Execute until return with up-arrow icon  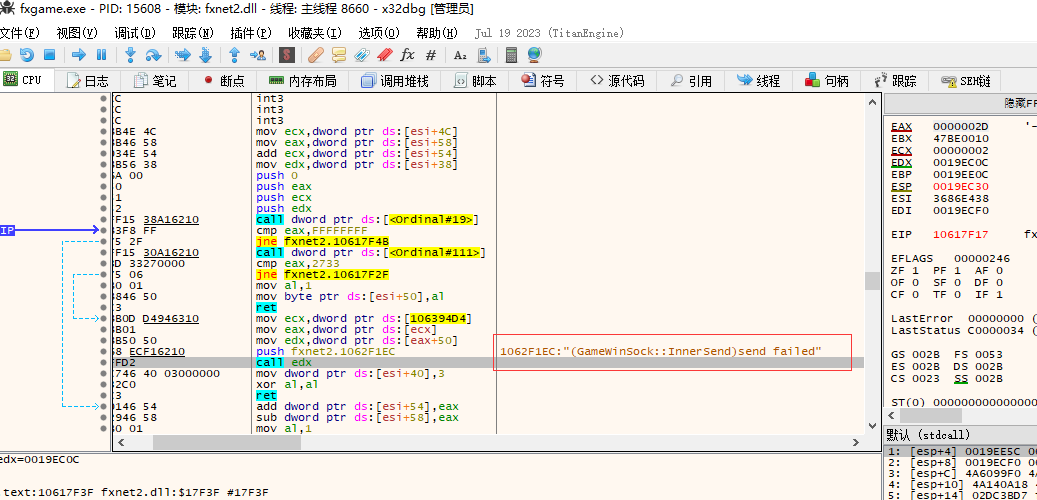click(234, 54)
